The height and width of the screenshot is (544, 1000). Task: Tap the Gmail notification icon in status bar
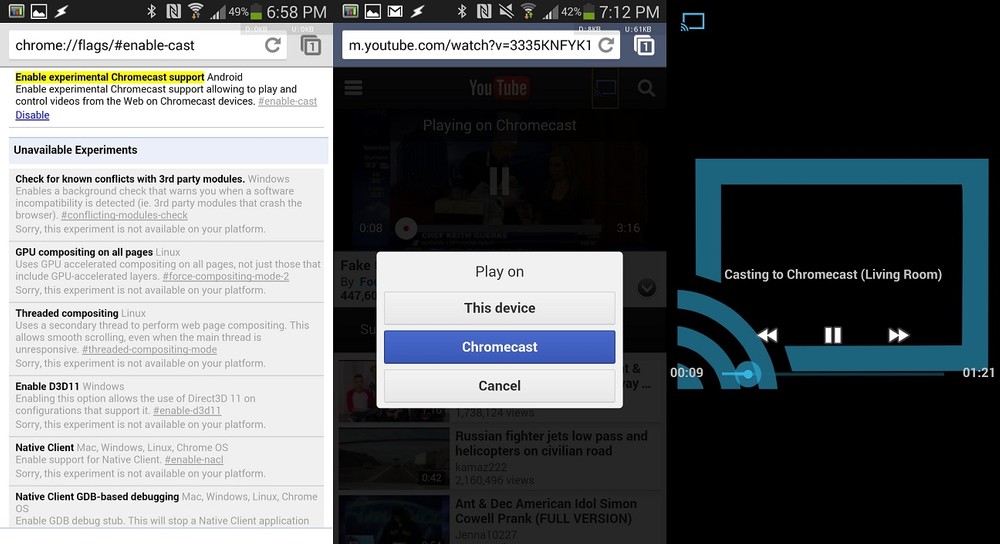click(x=395, y=11)
